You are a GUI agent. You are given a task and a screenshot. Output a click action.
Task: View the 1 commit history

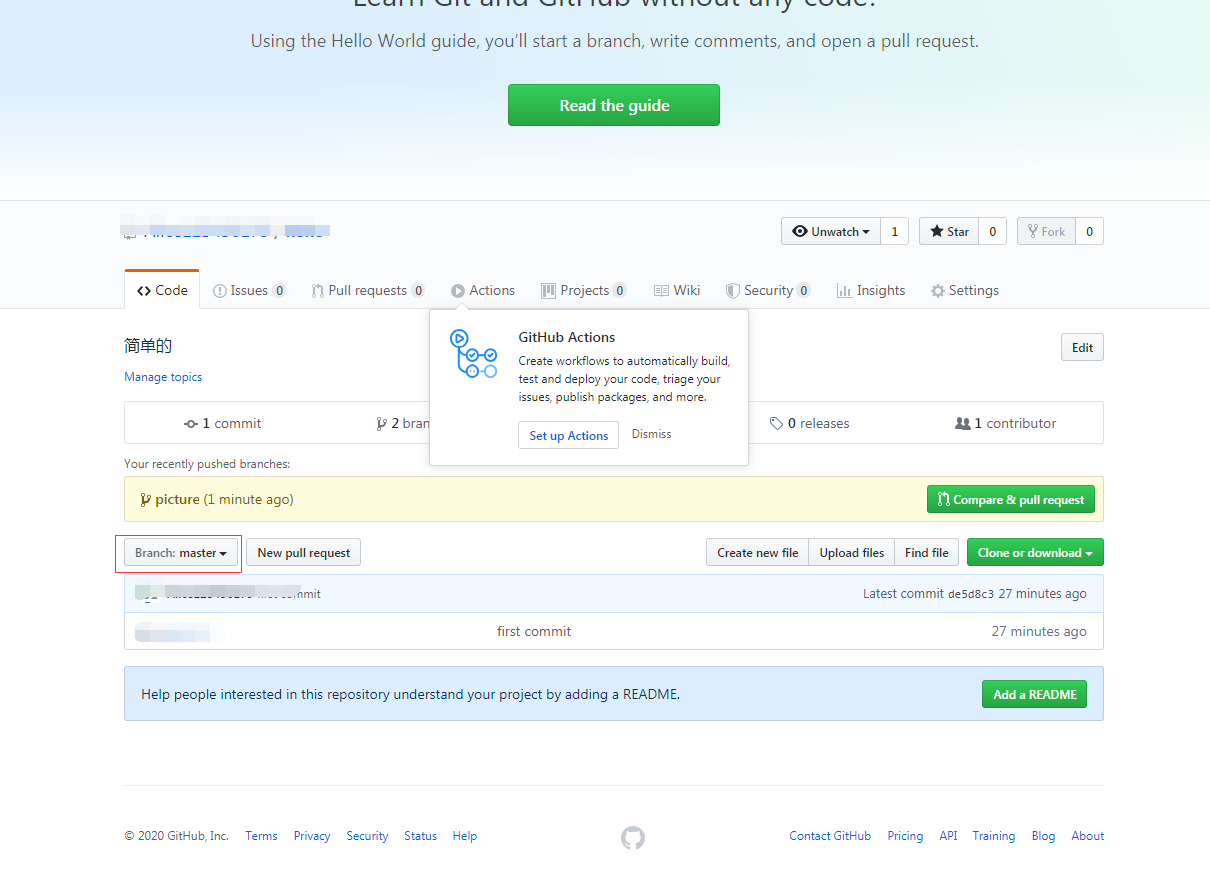tap(223, 423)
